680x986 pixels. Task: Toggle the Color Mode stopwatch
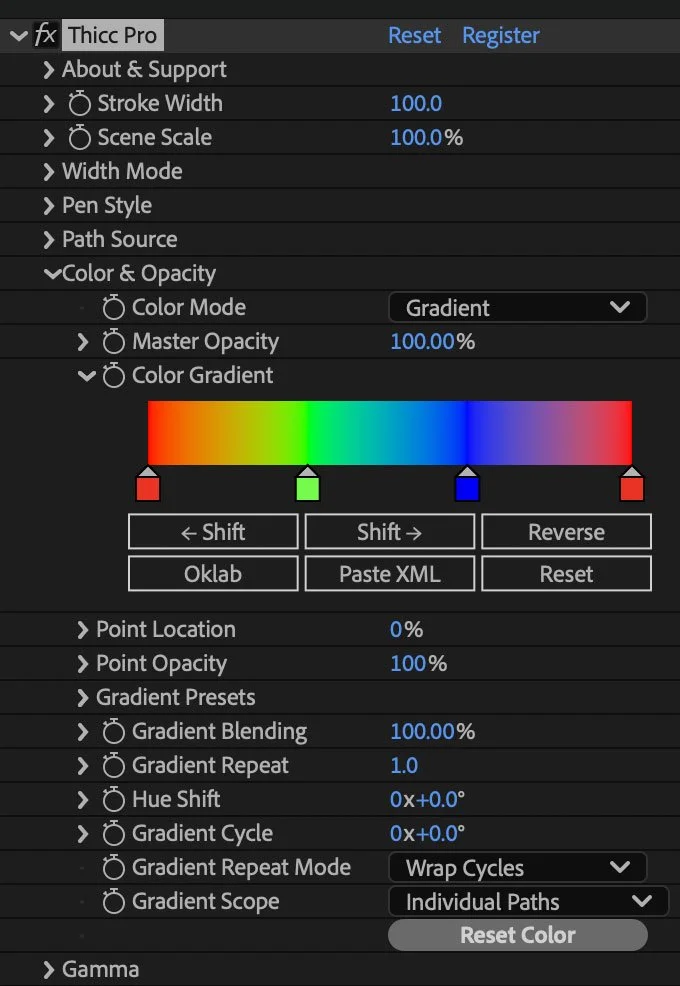113,307
